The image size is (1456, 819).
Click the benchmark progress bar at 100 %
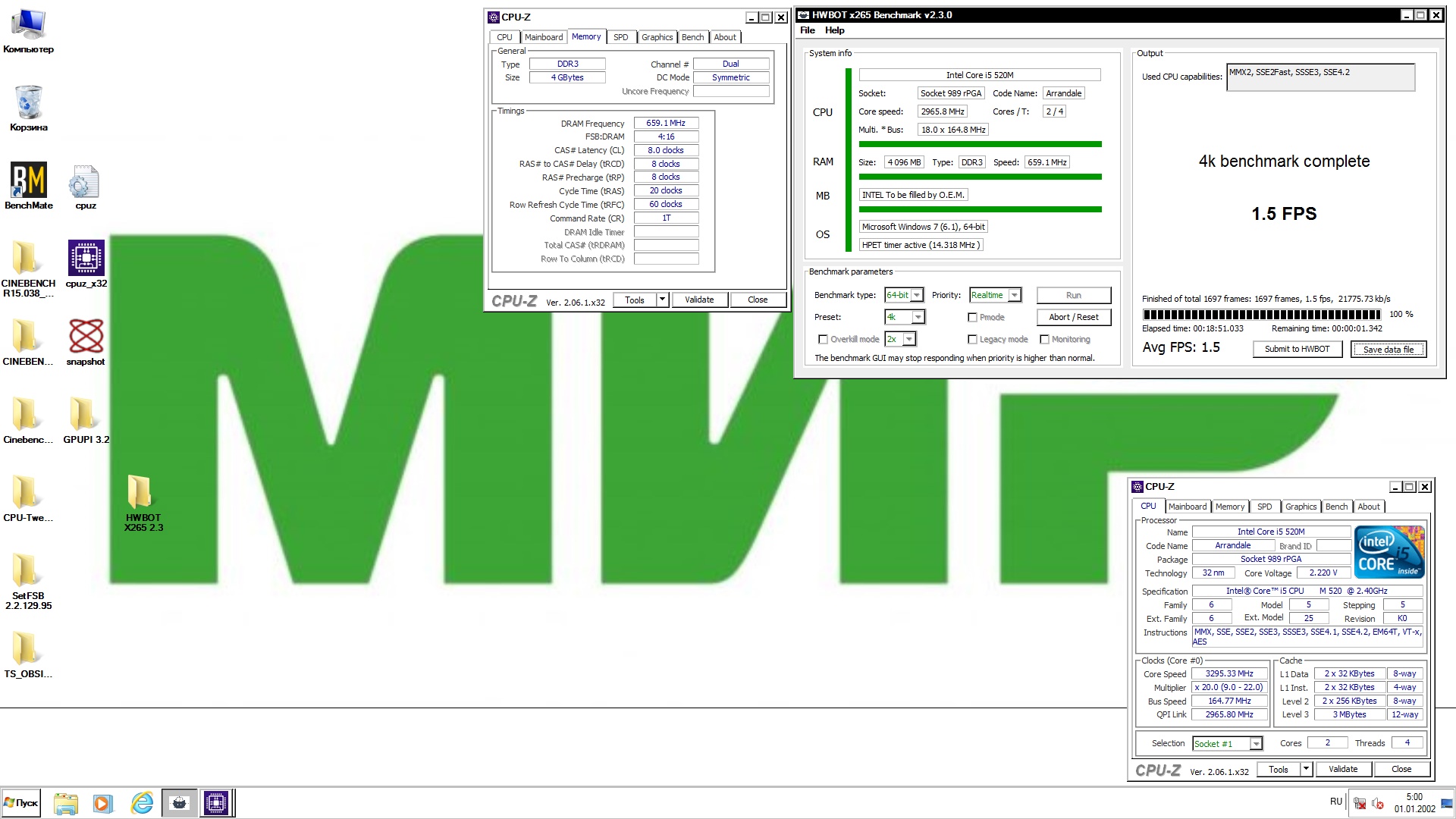coord(1262,314)
